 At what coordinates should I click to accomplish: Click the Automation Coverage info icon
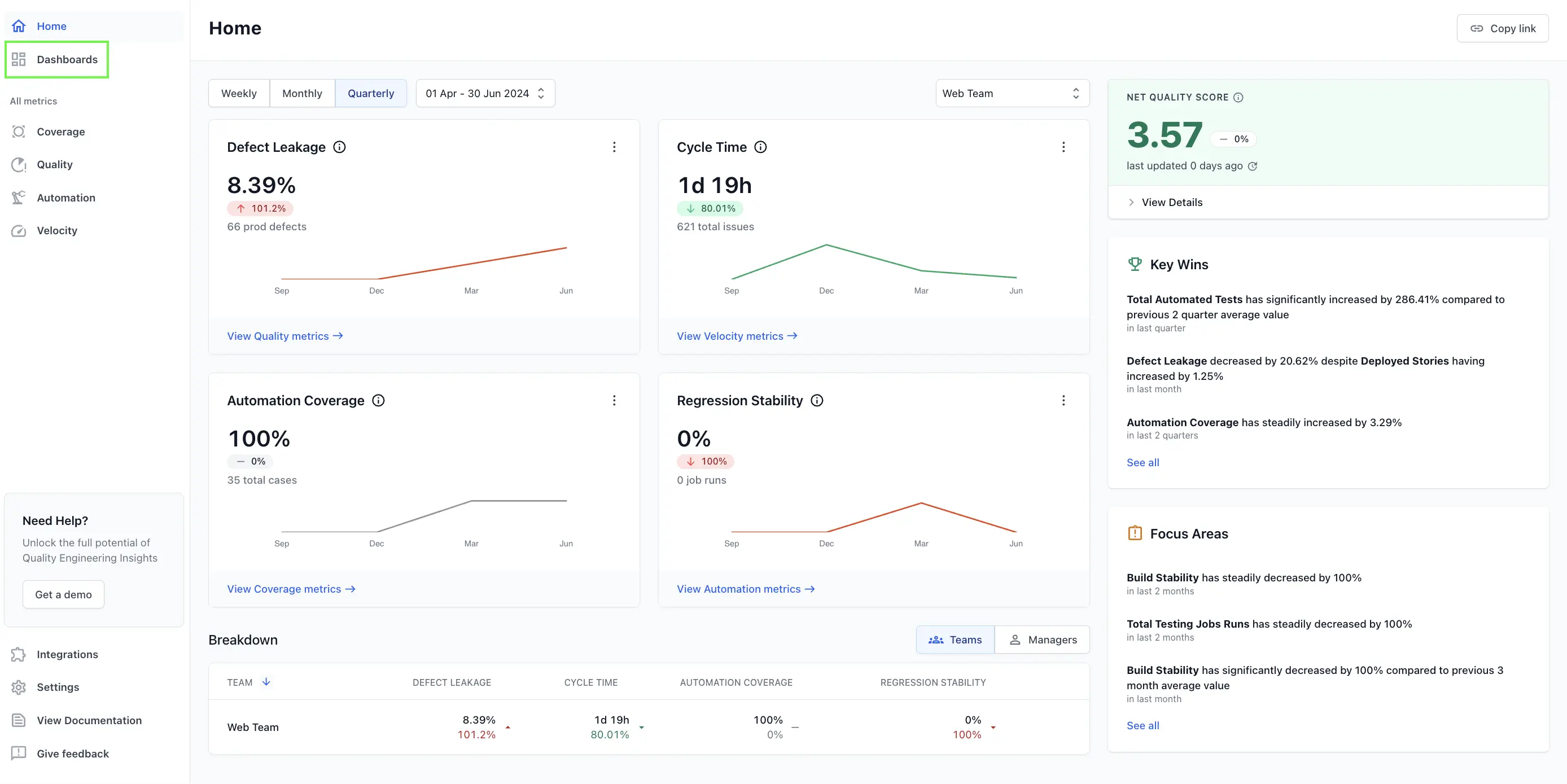click(378, 400)
